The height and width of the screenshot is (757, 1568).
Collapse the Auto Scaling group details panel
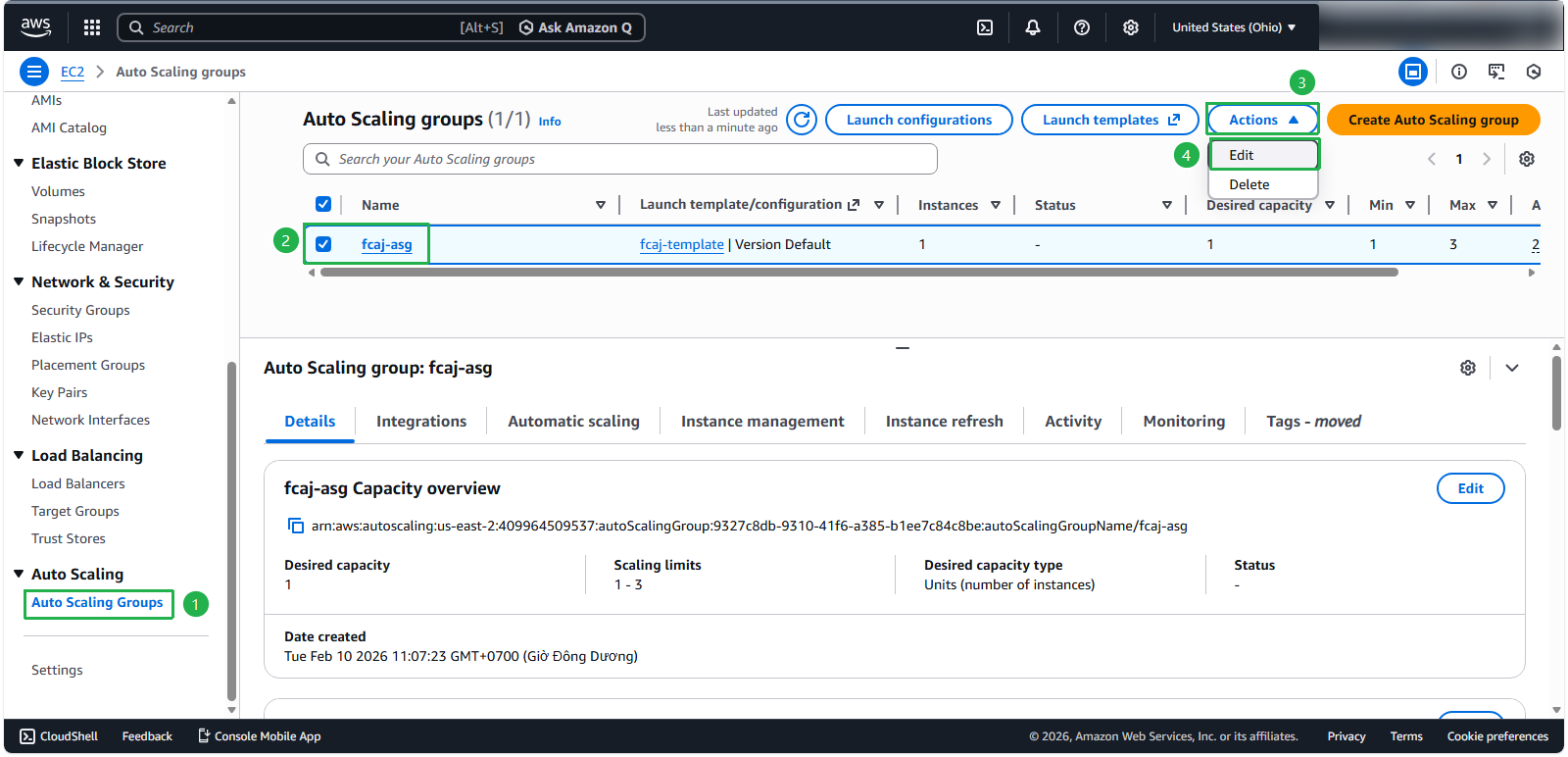(x=1512, y=368)
